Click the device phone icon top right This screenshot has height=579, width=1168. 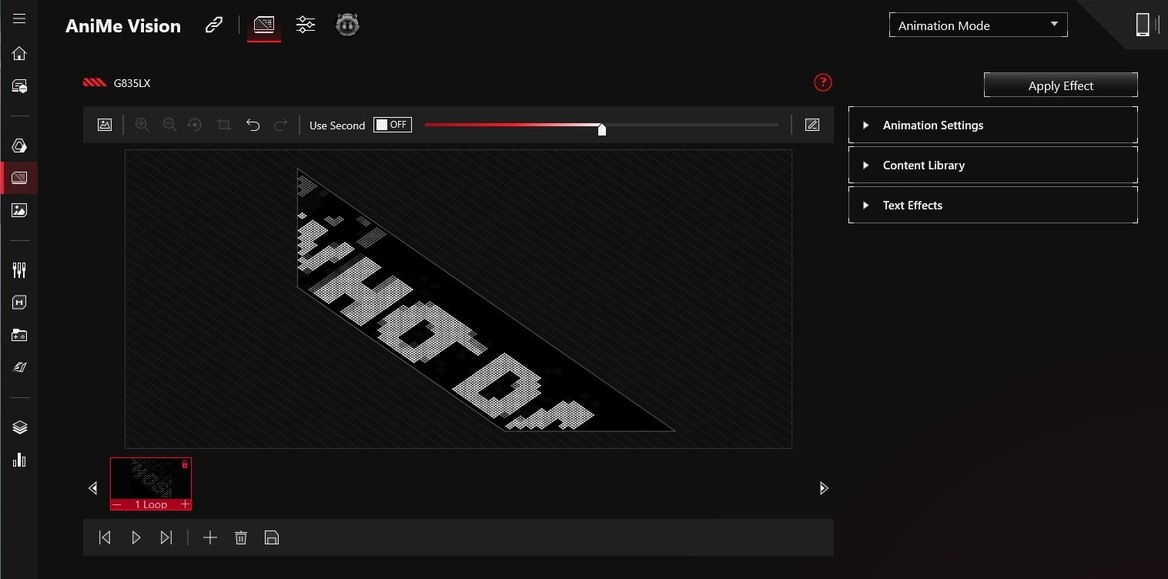click(x=1143, y=25)
